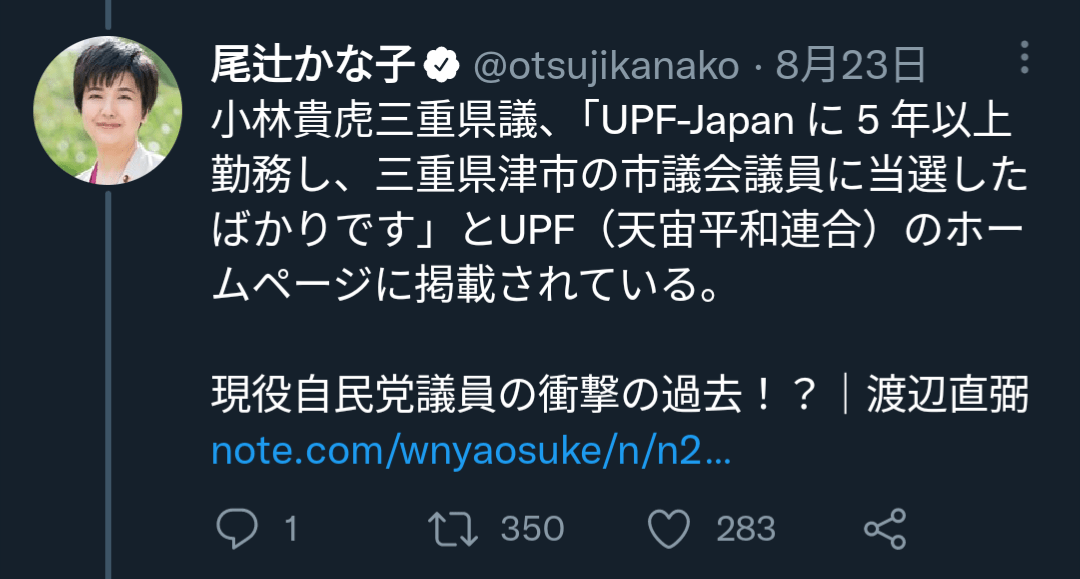Open the @otsujikanako handle link
This screenshot has width=1080, height=579.
pos(605,67)
